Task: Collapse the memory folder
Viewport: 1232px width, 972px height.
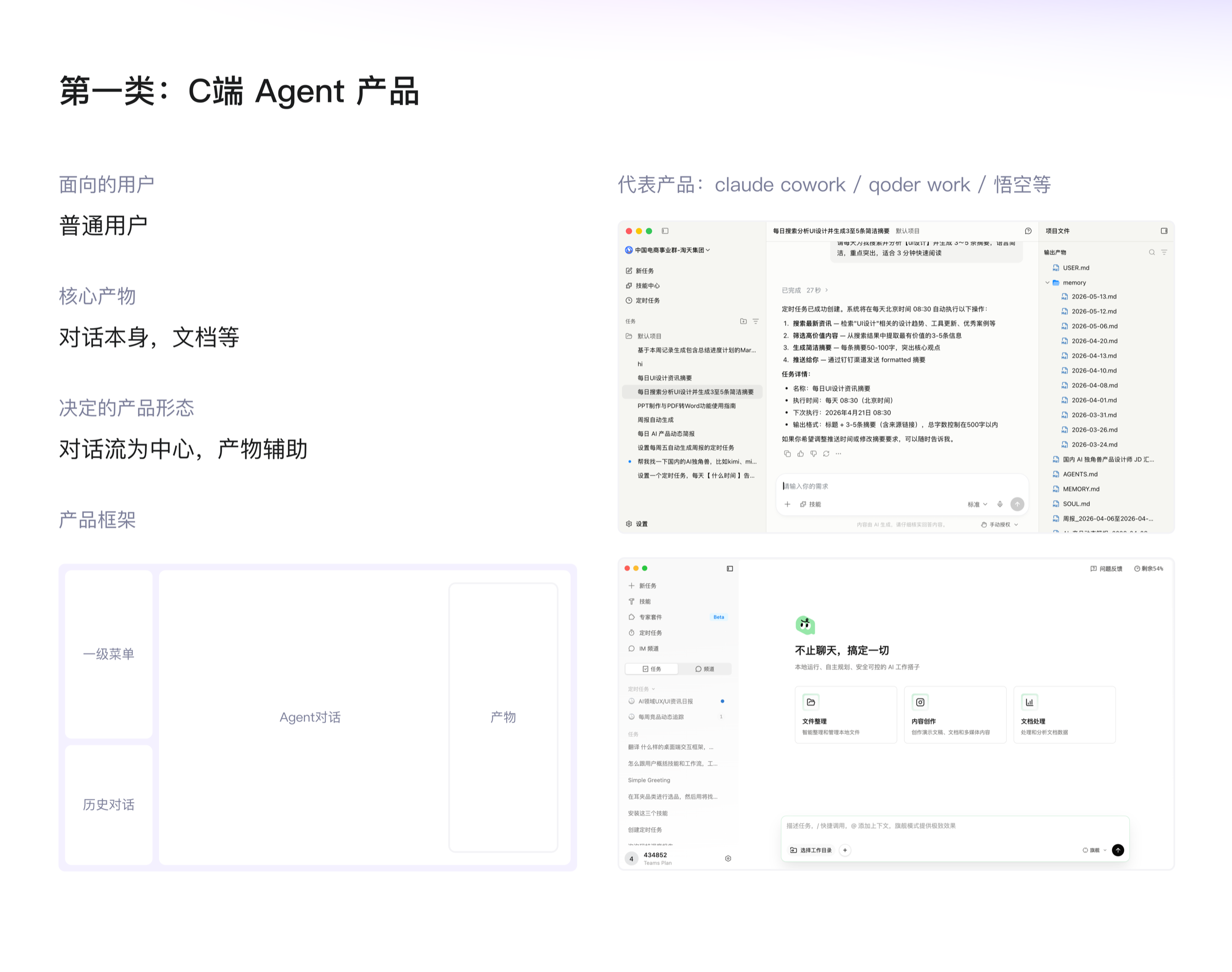Action: click(x=1048, y=283)
